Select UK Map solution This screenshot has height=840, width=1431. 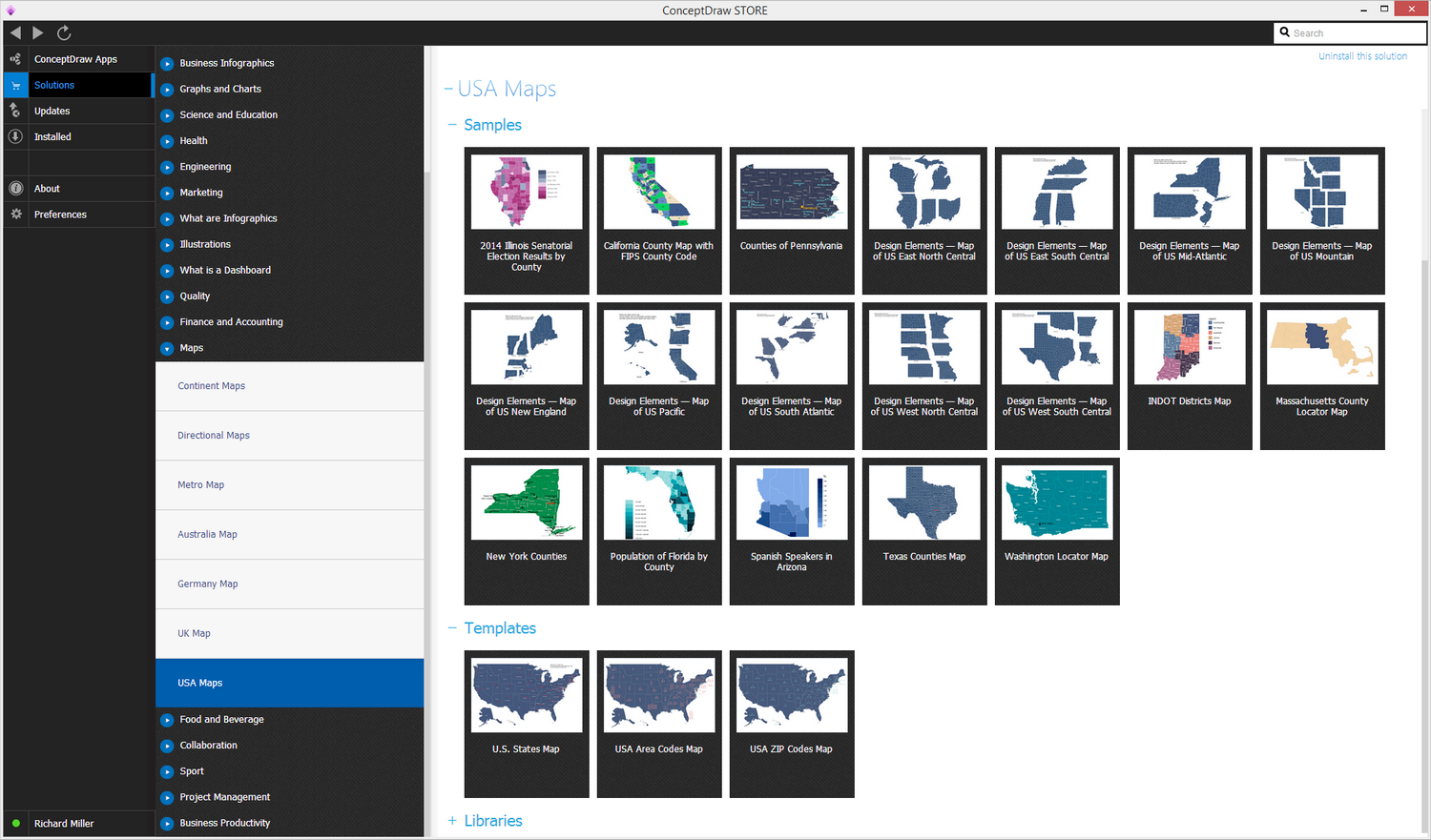pyautogui.click(x=289, y=634)
